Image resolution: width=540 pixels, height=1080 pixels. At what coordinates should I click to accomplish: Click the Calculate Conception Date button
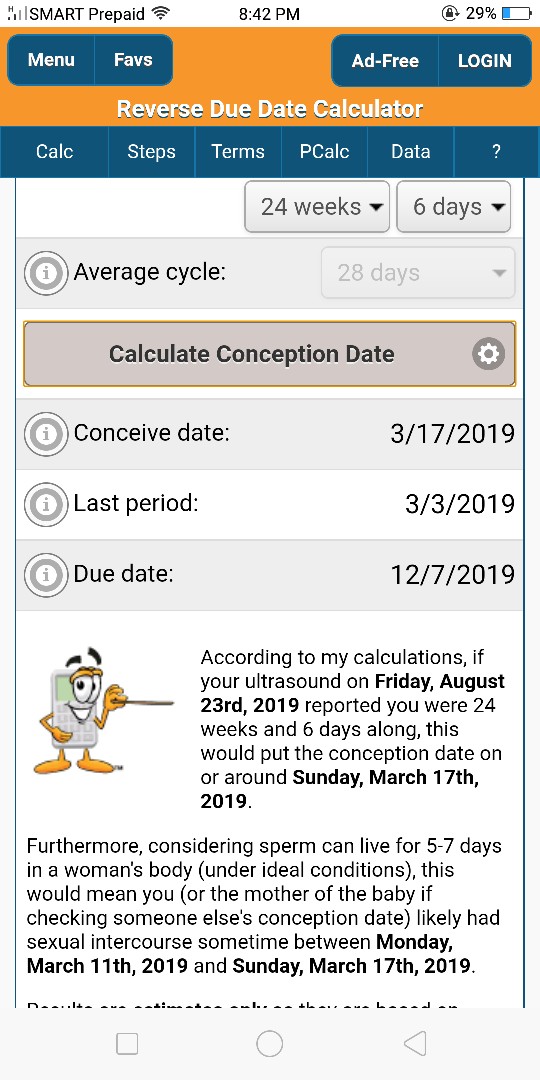[x=269, y=354]
